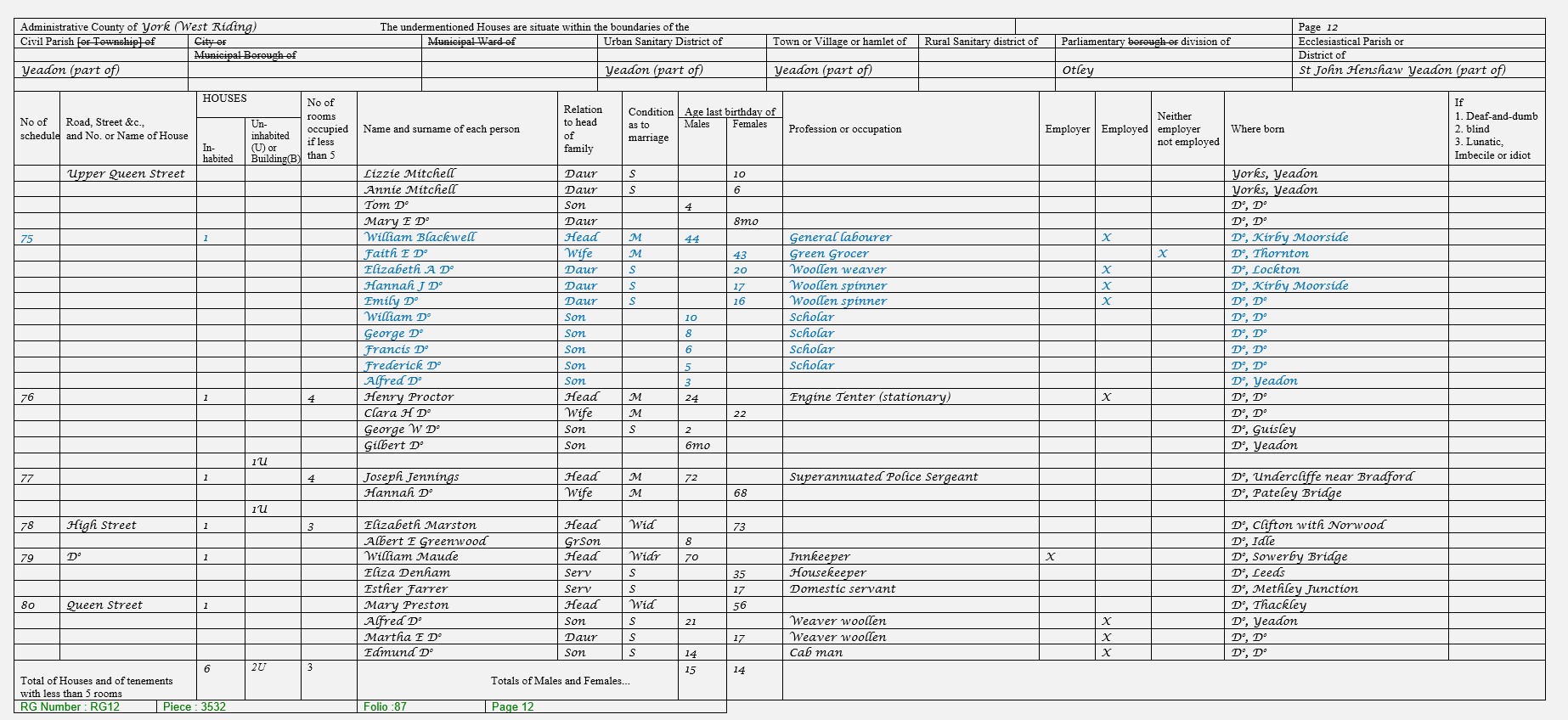Select the Where born column header
Screen dimensions: 1568x720
tap(1257, 129)
